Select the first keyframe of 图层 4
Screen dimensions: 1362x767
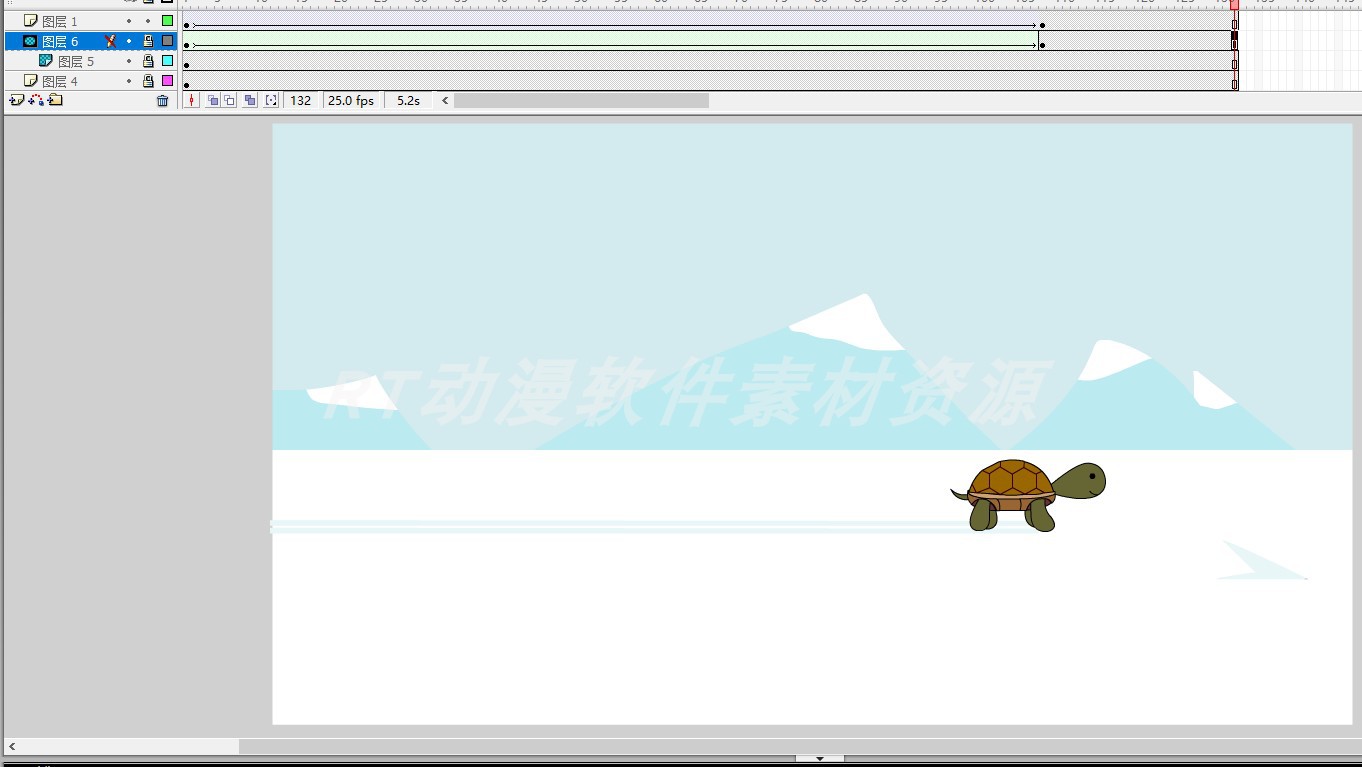(187, 85)
